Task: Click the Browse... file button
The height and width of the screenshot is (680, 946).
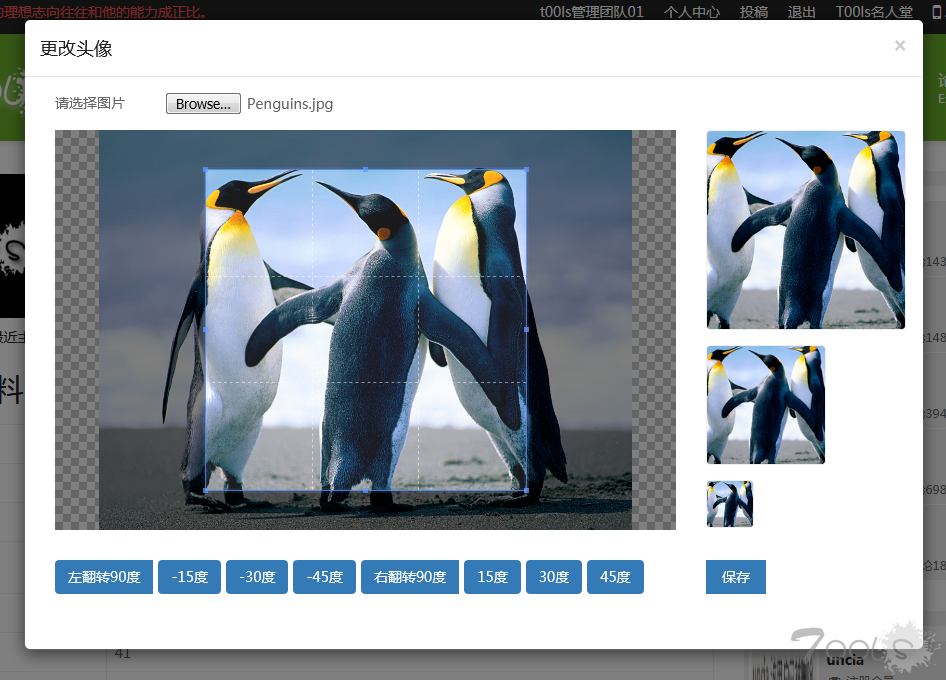Action: [x=203, y=104]
